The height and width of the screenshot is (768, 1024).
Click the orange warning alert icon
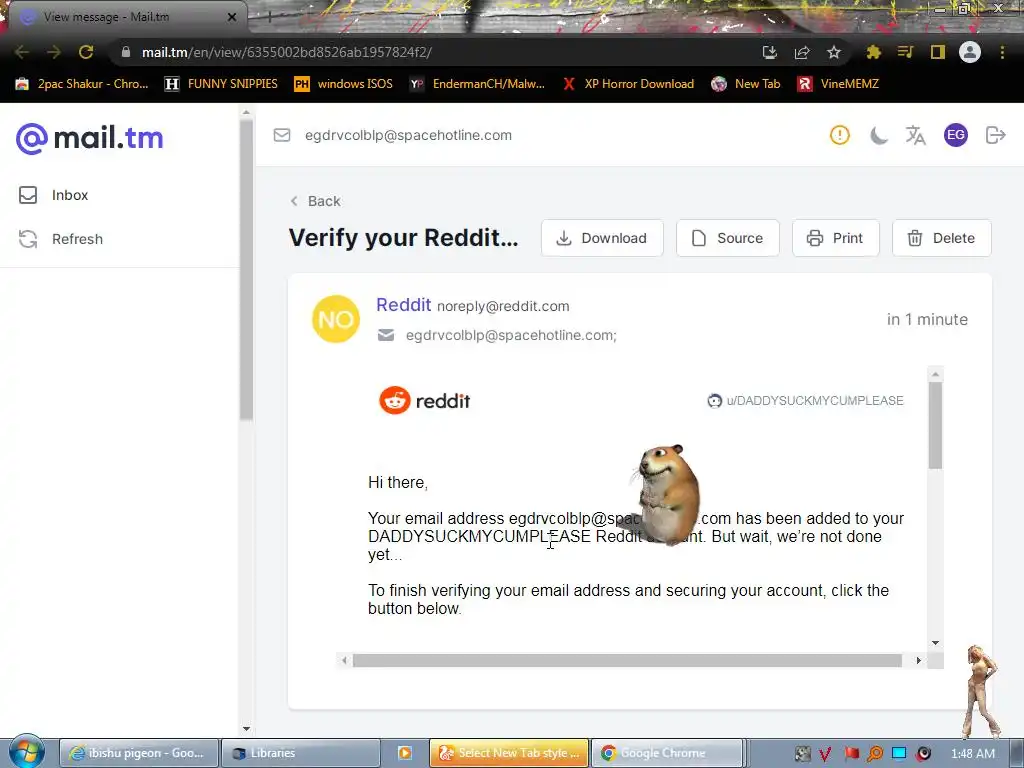point(840,135)
